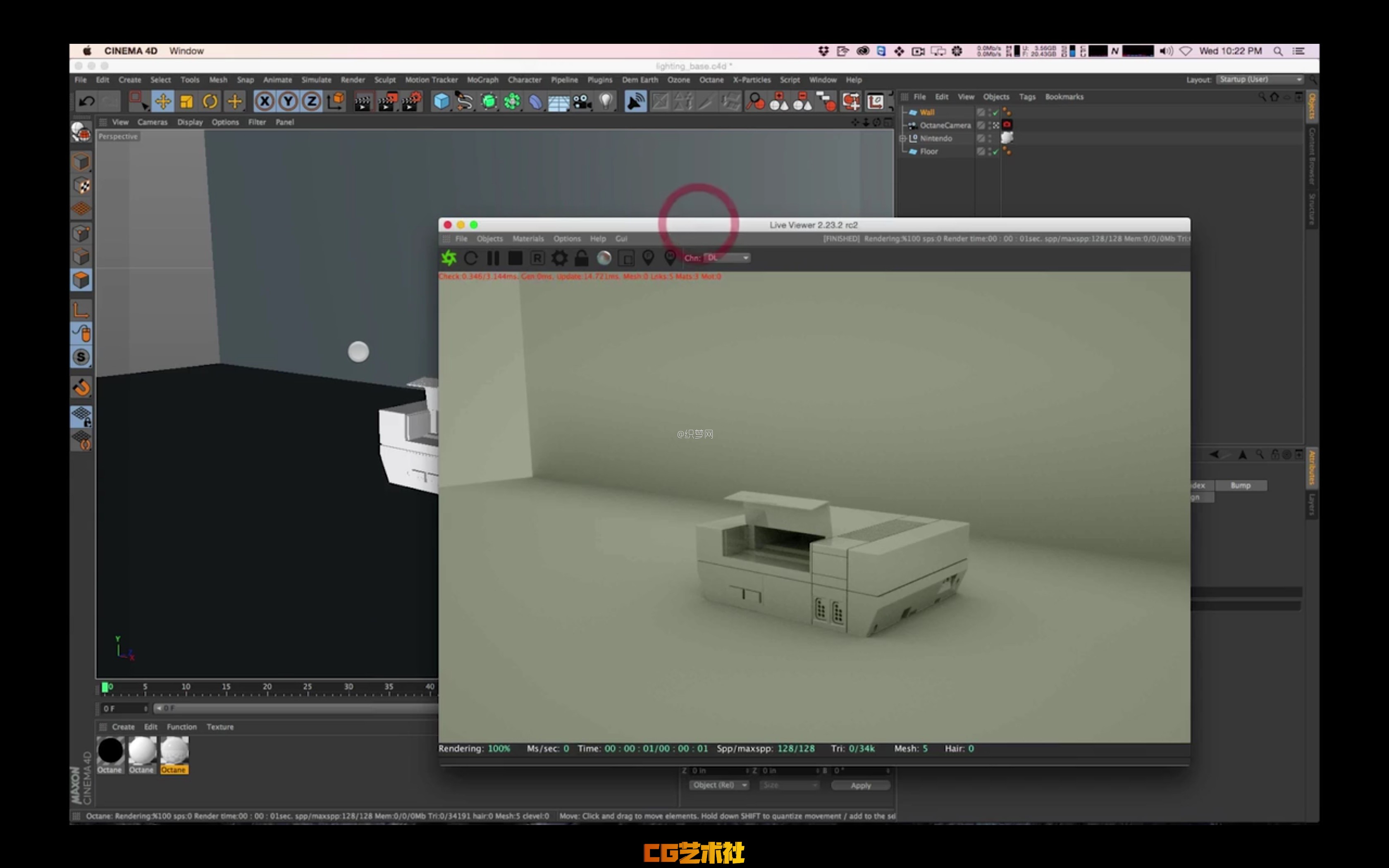Viewport: 1389px width, 868px height.
Task: Open the MoGraph menu
Action: [482, 80]
